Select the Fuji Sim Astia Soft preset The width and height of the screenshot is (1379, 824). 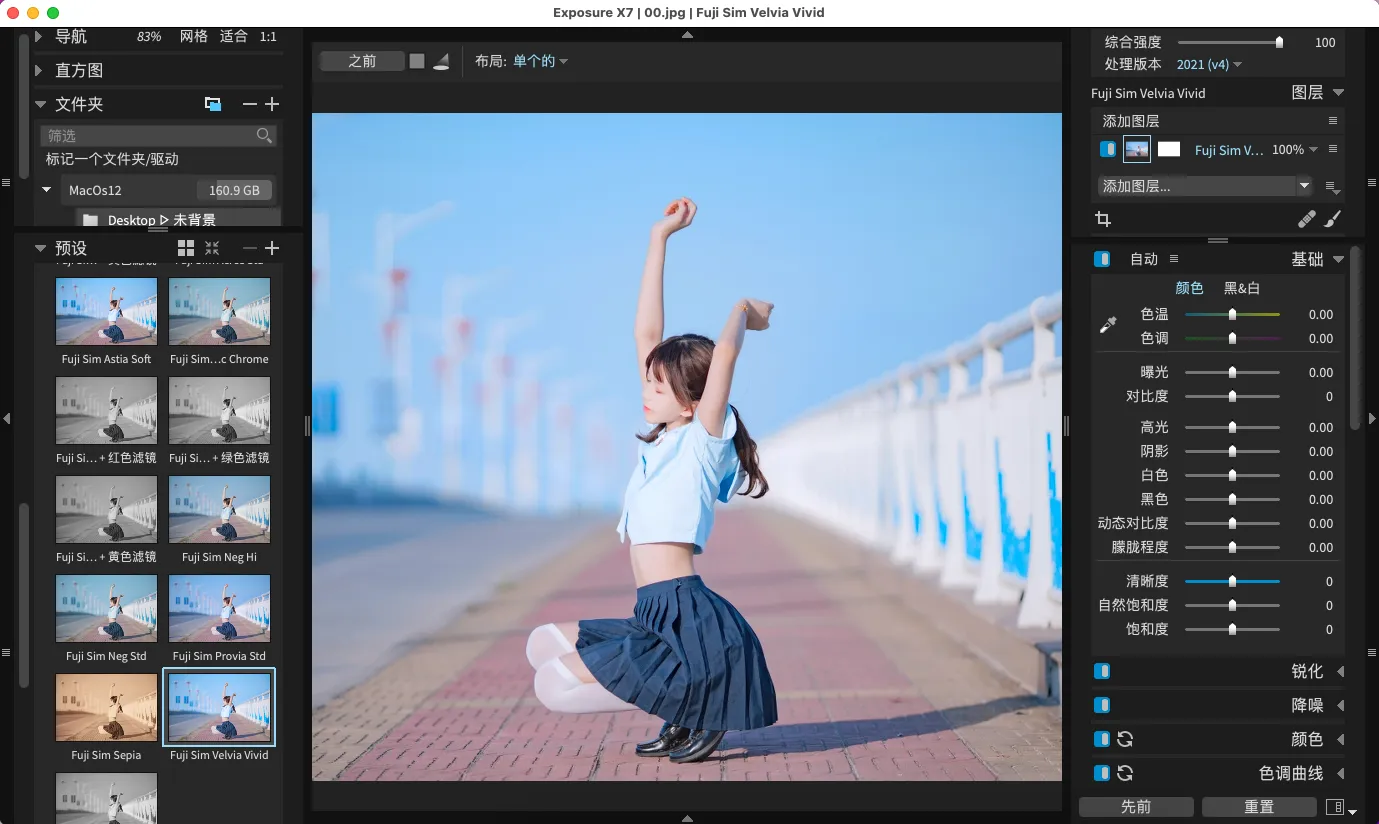point(106,311)
